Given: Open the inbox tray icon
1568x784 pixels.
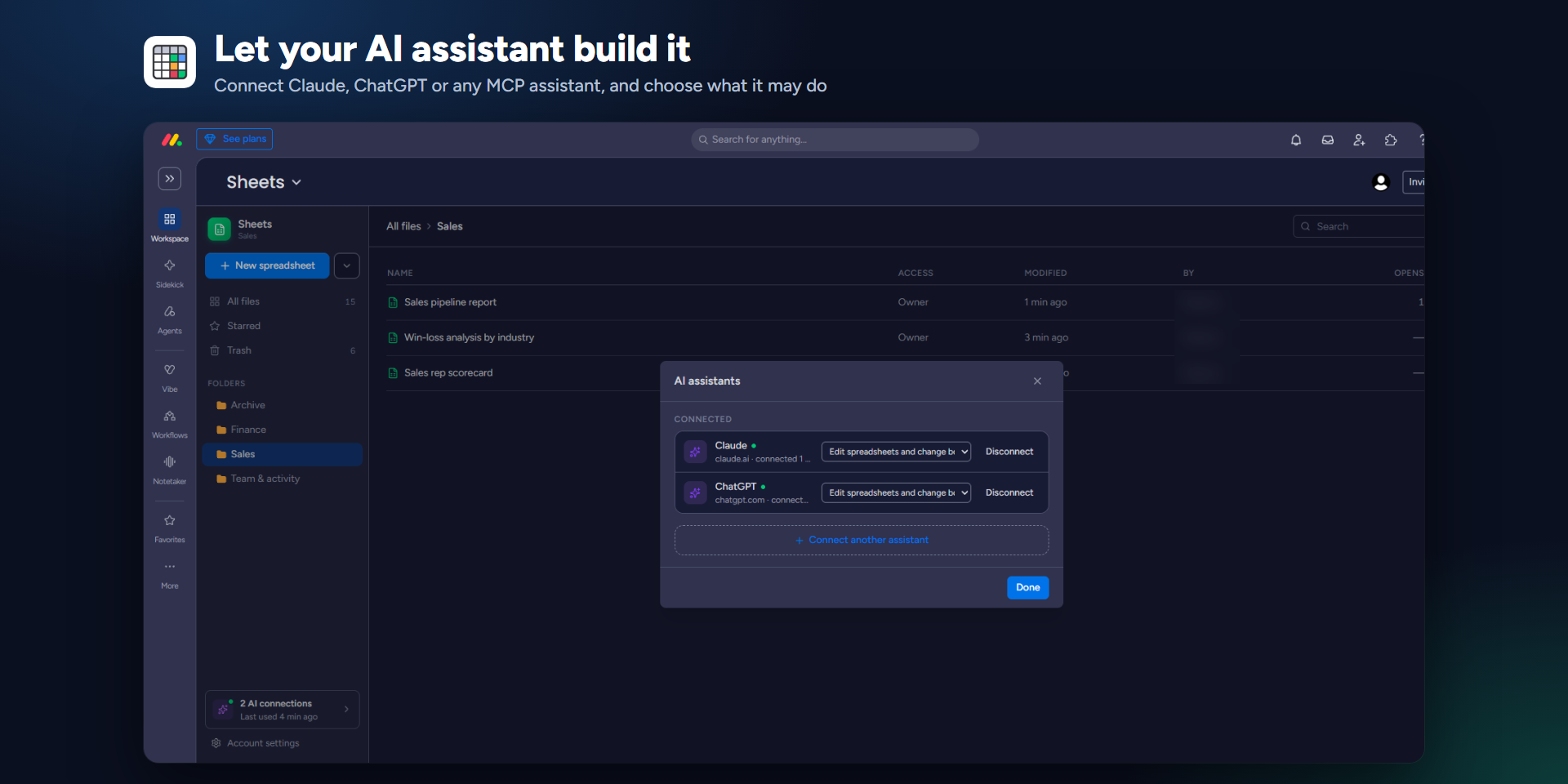Looking at the screenshot, I should point(1328,140).
